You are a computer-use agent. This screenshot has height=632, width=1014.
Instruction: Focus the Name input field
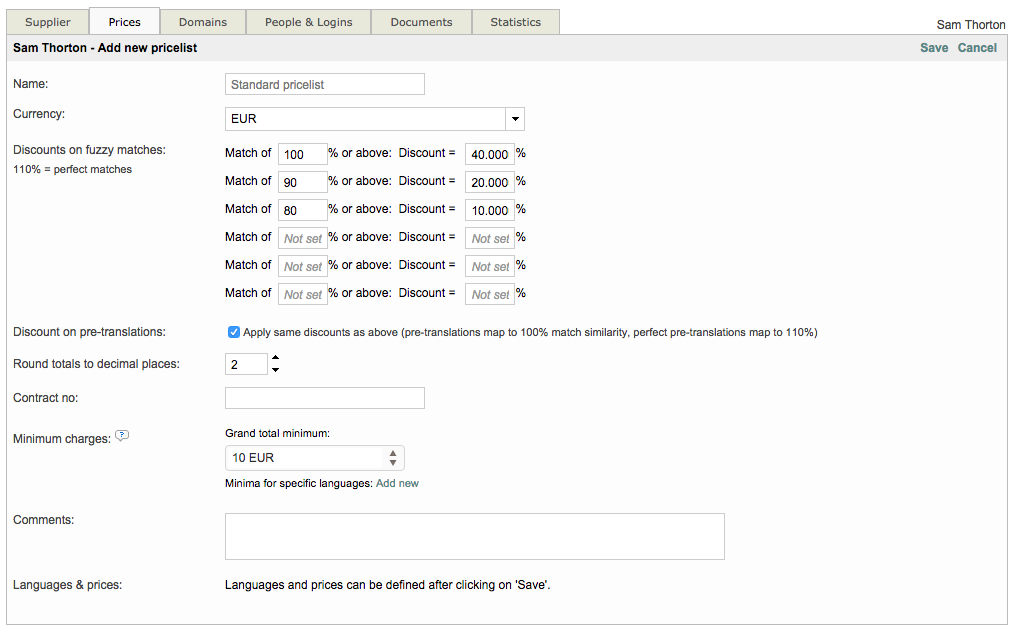[324, 85]
